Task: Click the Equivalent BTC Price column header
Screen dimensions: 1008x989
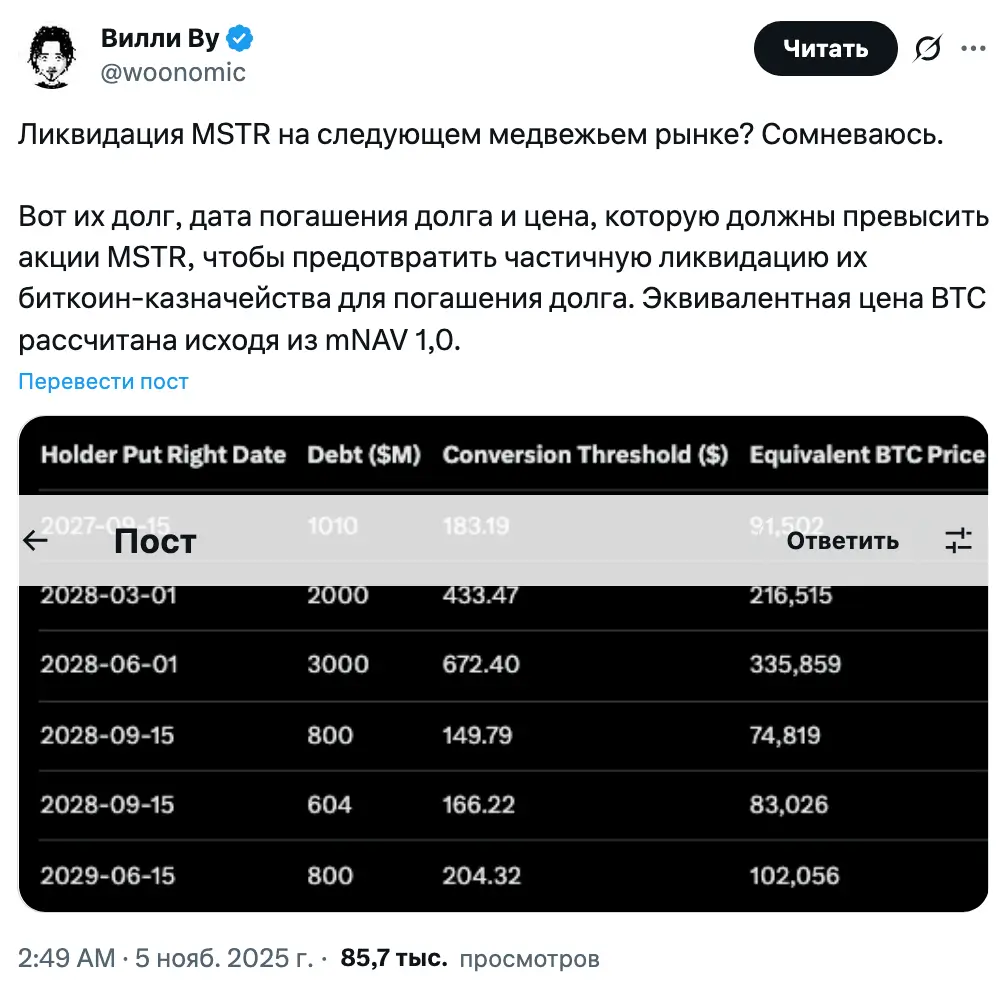Action: coord(866,455)
